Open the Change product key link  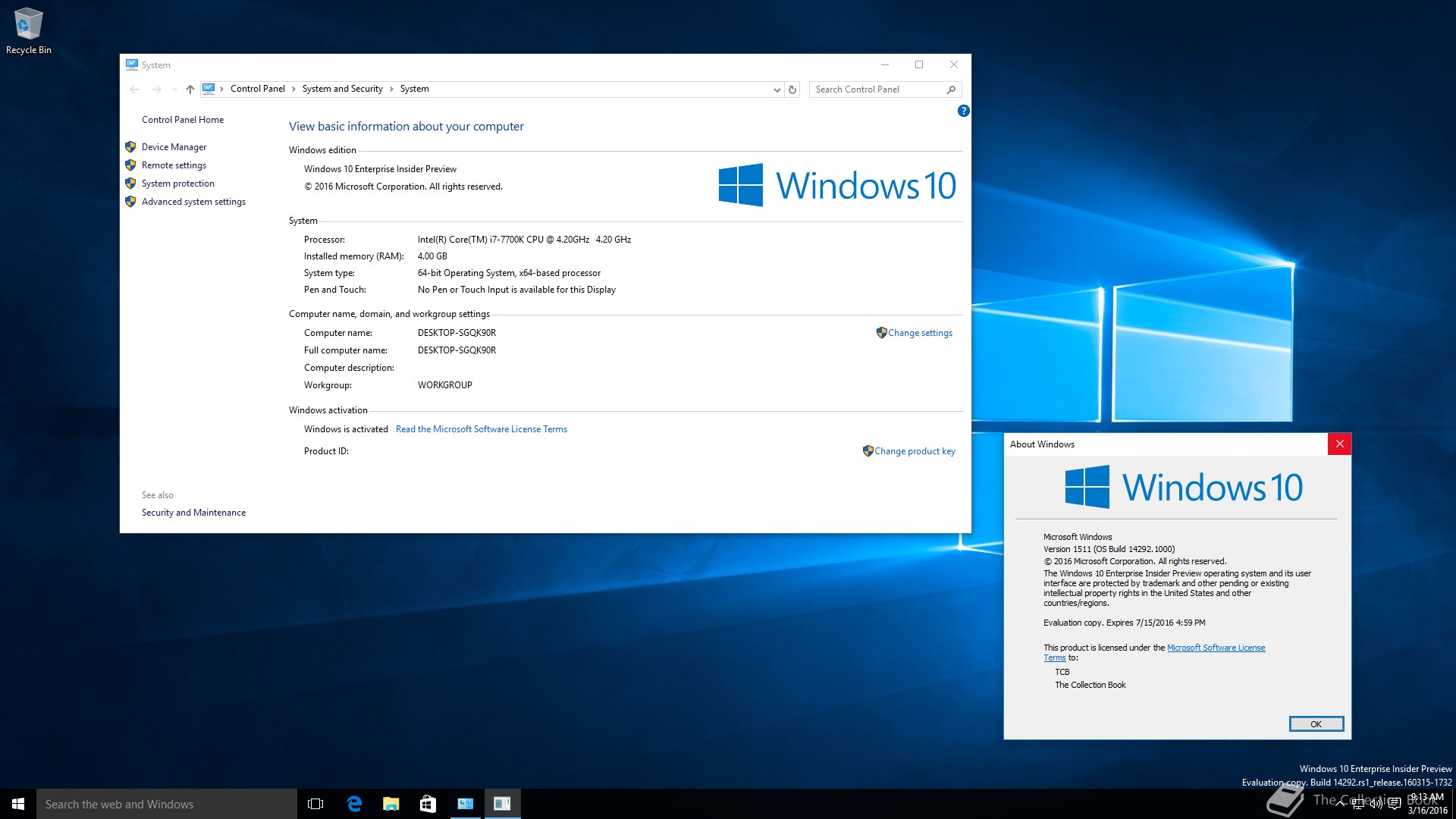[915, 451]
